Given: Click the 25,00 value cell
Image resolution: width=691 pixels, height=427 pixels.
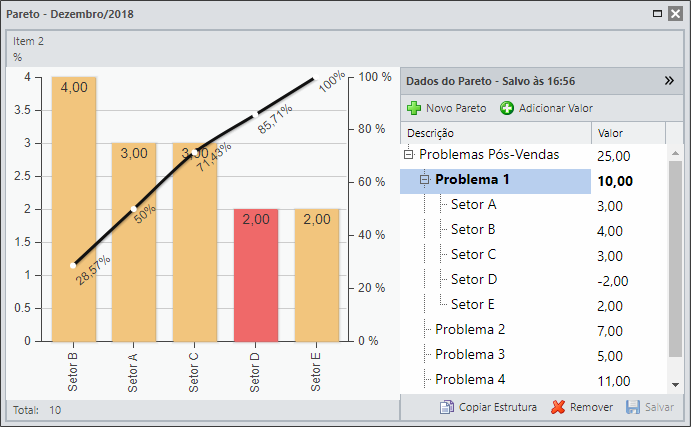Looking at the screenshot, I should (614, 156).
